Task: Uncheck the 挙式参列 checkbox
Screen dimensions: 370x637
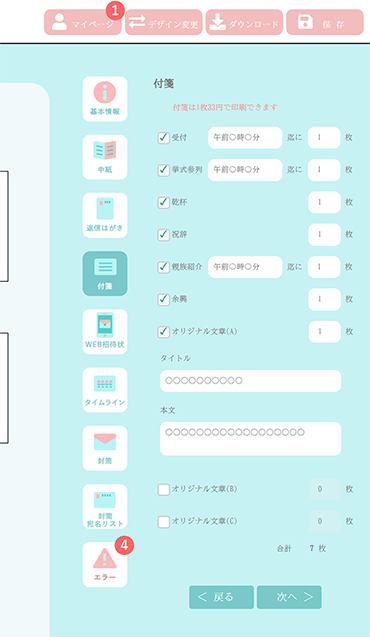Action: (x=164, y=170)
